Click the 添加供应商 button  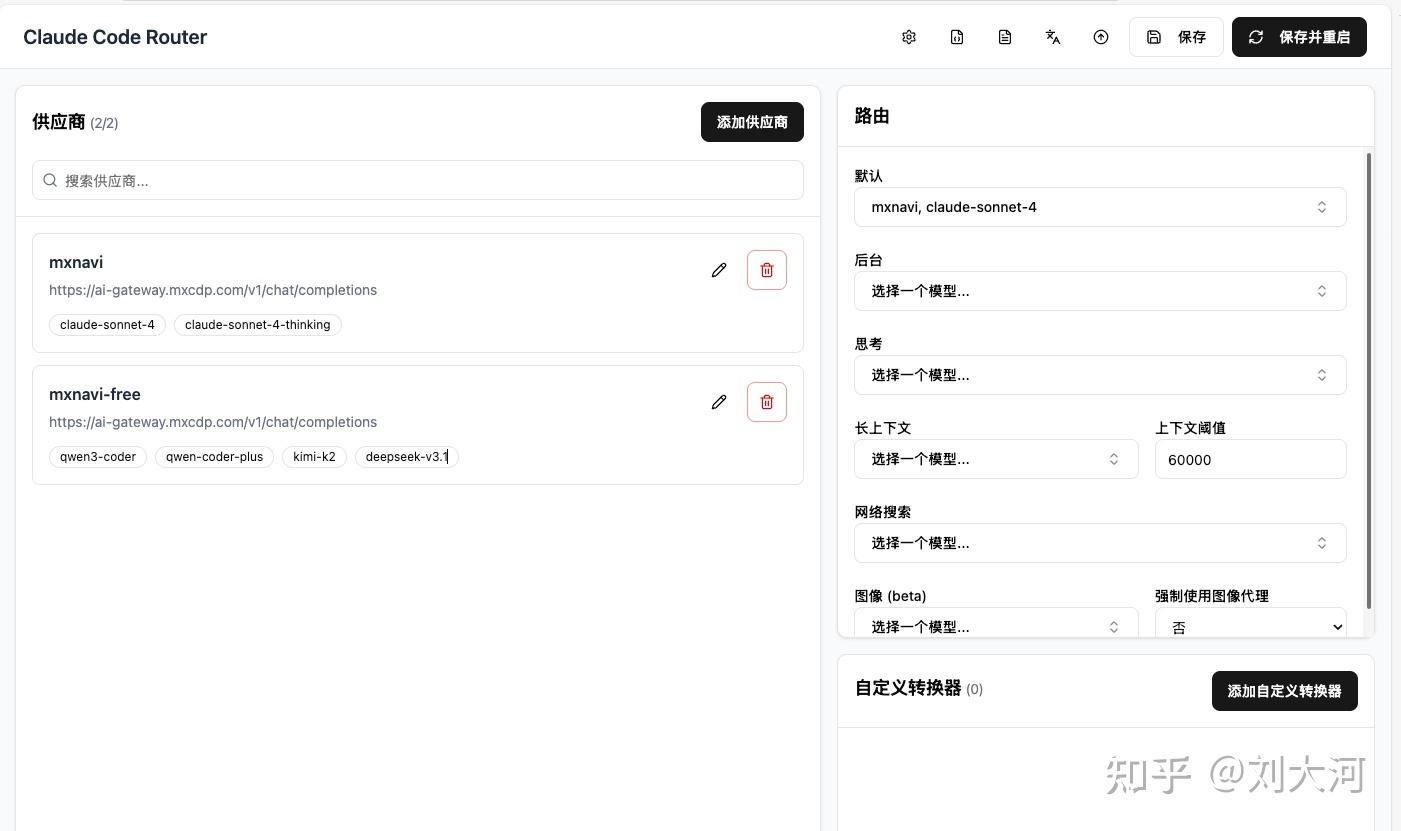click(x=752, y=122)
